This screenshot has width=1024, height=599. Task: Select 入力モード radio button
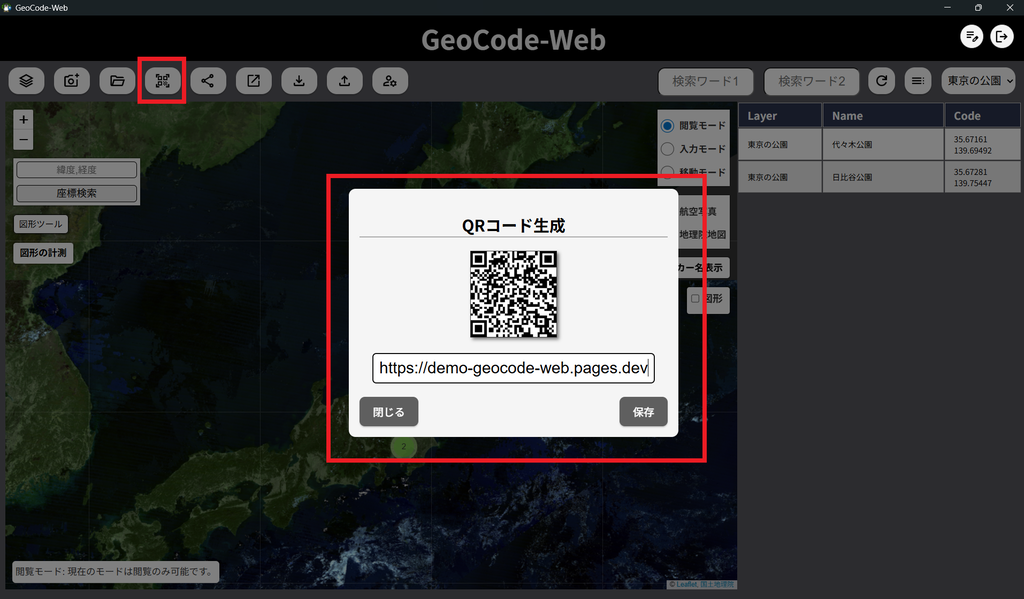click(667, 149)
